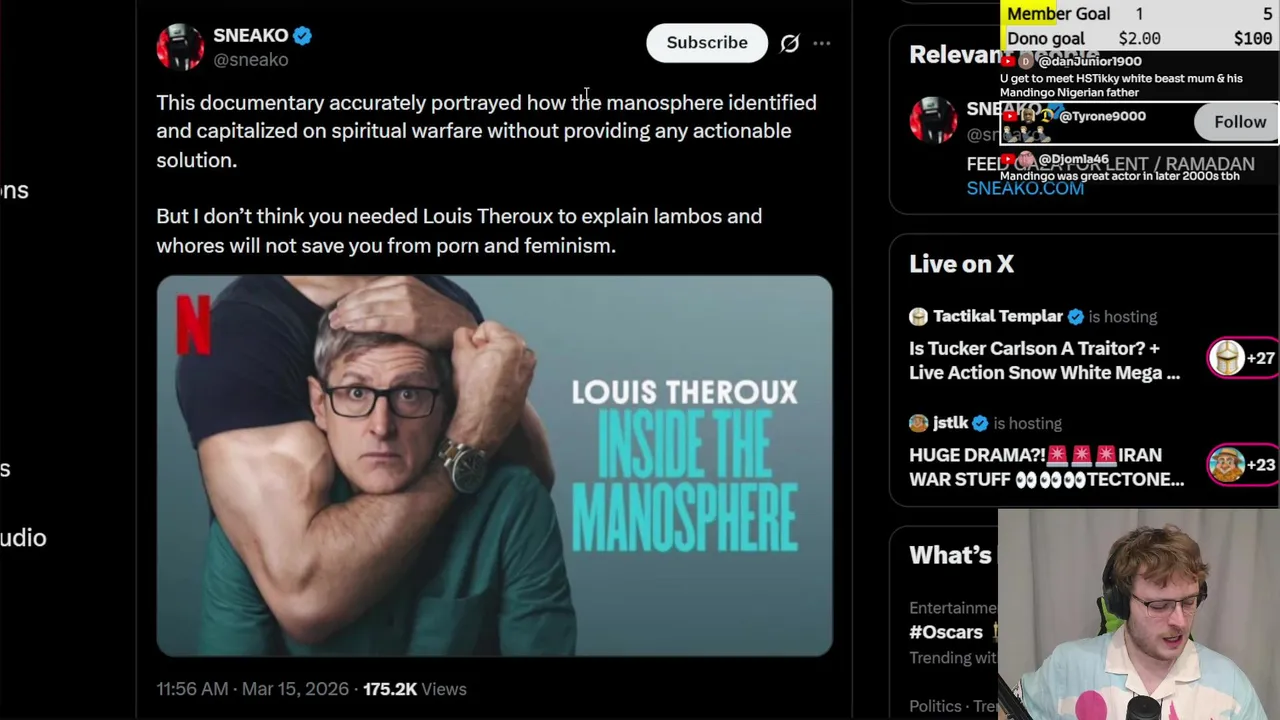1280x720 pixels.
Task: Open the SNEAKO.COM link
Action: 1025,188
